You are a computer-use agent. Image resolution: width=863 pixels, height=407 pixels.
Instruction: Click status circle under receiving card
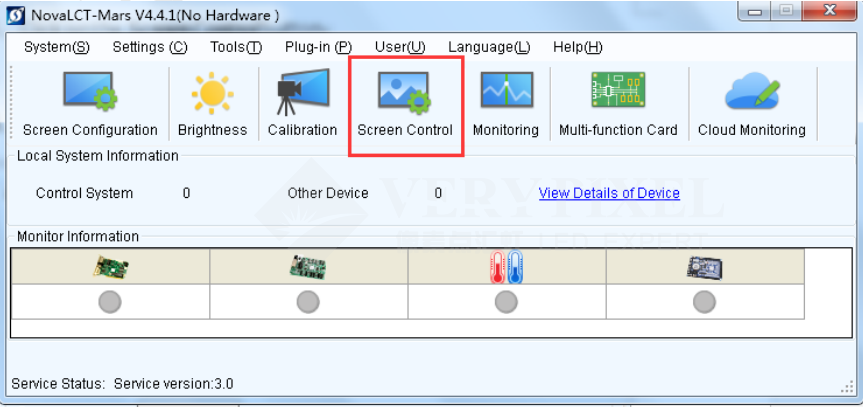(308, 302)
